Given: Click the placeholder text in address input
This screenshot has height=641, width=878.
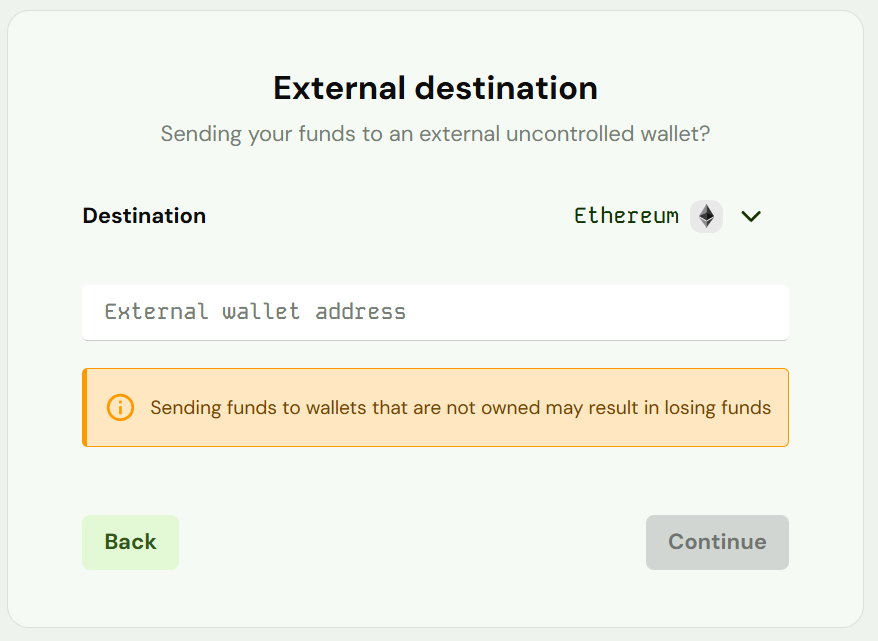Looking at the screenshot, I should tap(255, 312).
